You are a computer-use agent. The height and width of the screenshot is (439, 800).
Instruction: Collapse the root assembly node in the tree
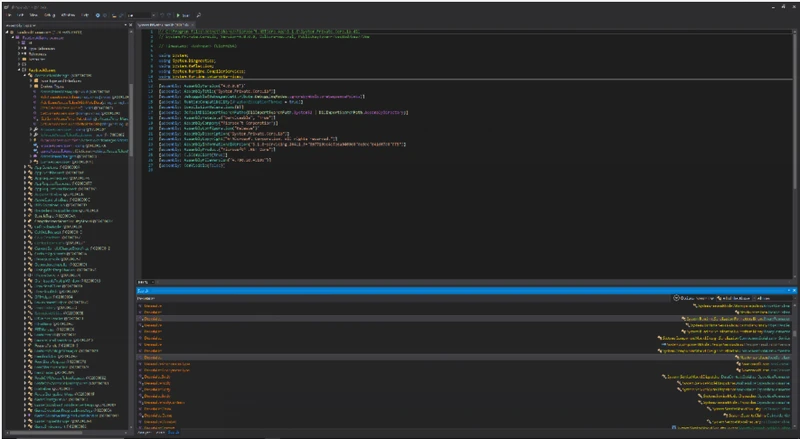click(x=7, y=32)
